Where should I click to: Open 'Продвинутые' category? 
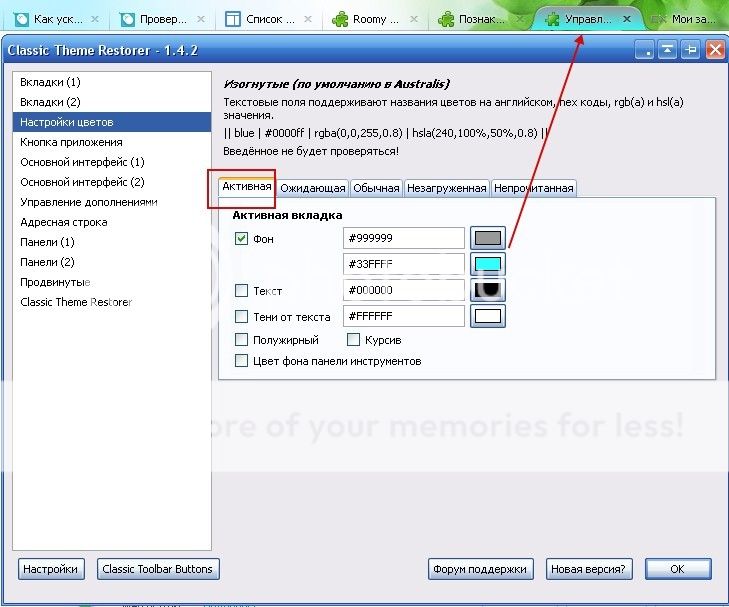[x=112, y=282]
